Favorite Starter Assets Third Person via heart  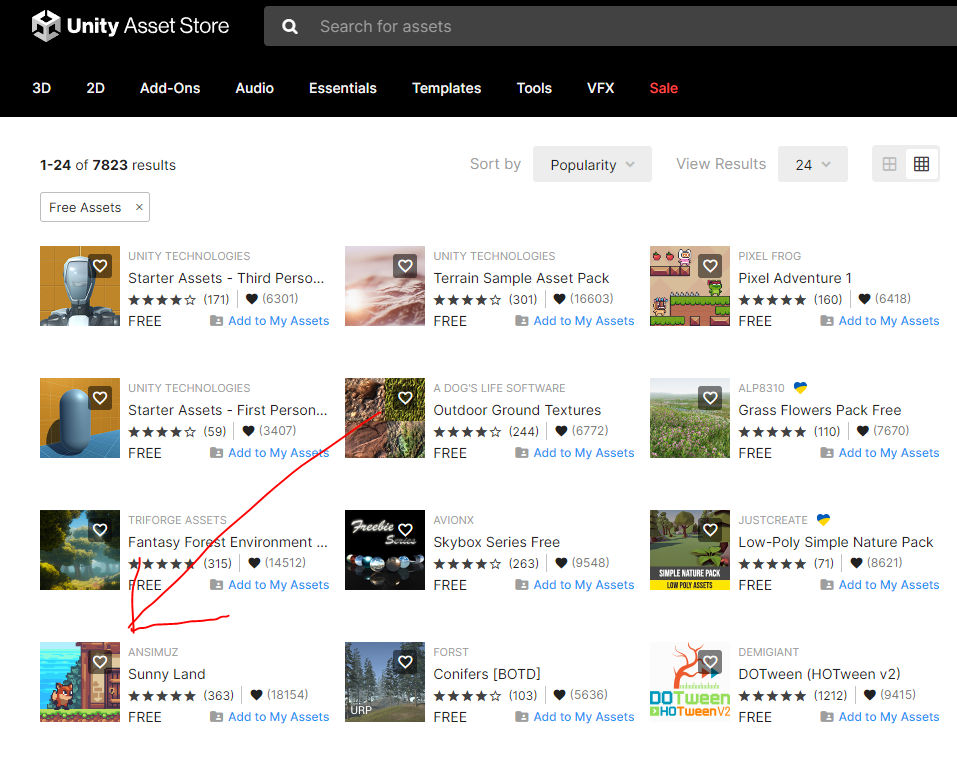(100, 265)
